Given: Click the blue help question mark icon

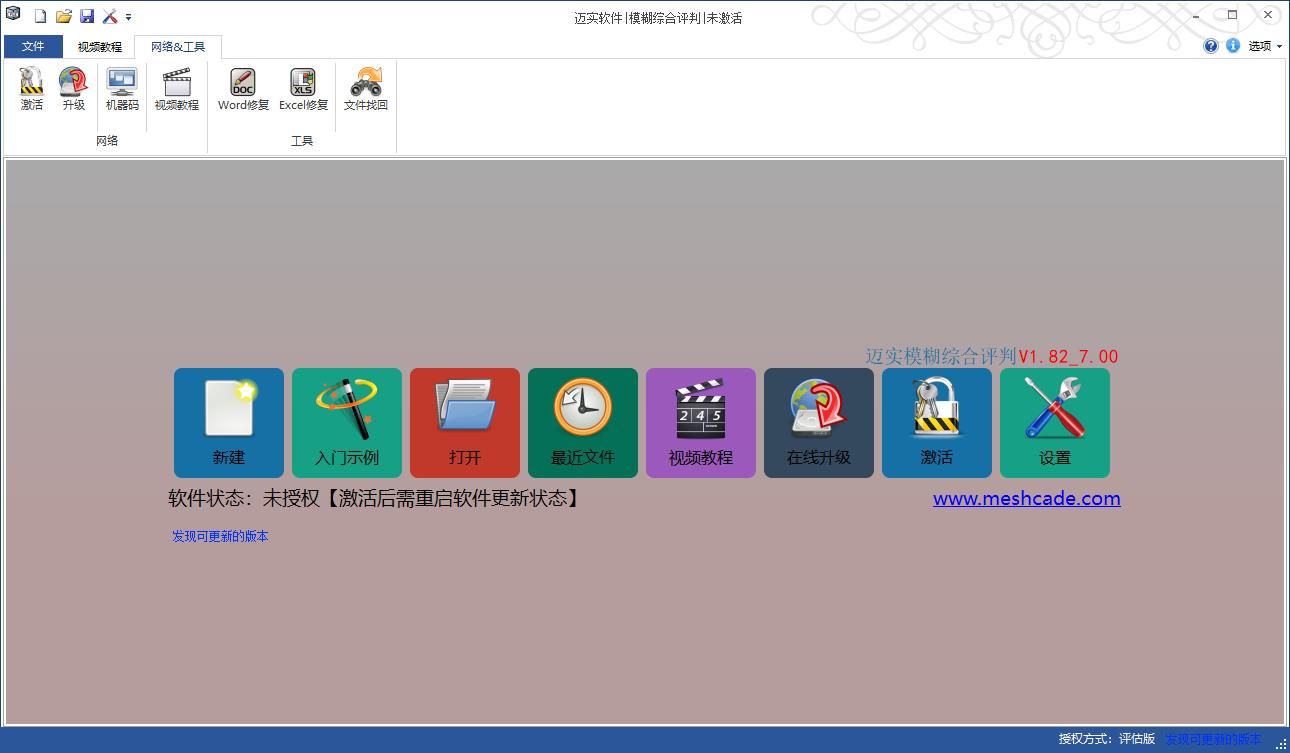Looking at the screenshot, I should (x=1211, y=46).
